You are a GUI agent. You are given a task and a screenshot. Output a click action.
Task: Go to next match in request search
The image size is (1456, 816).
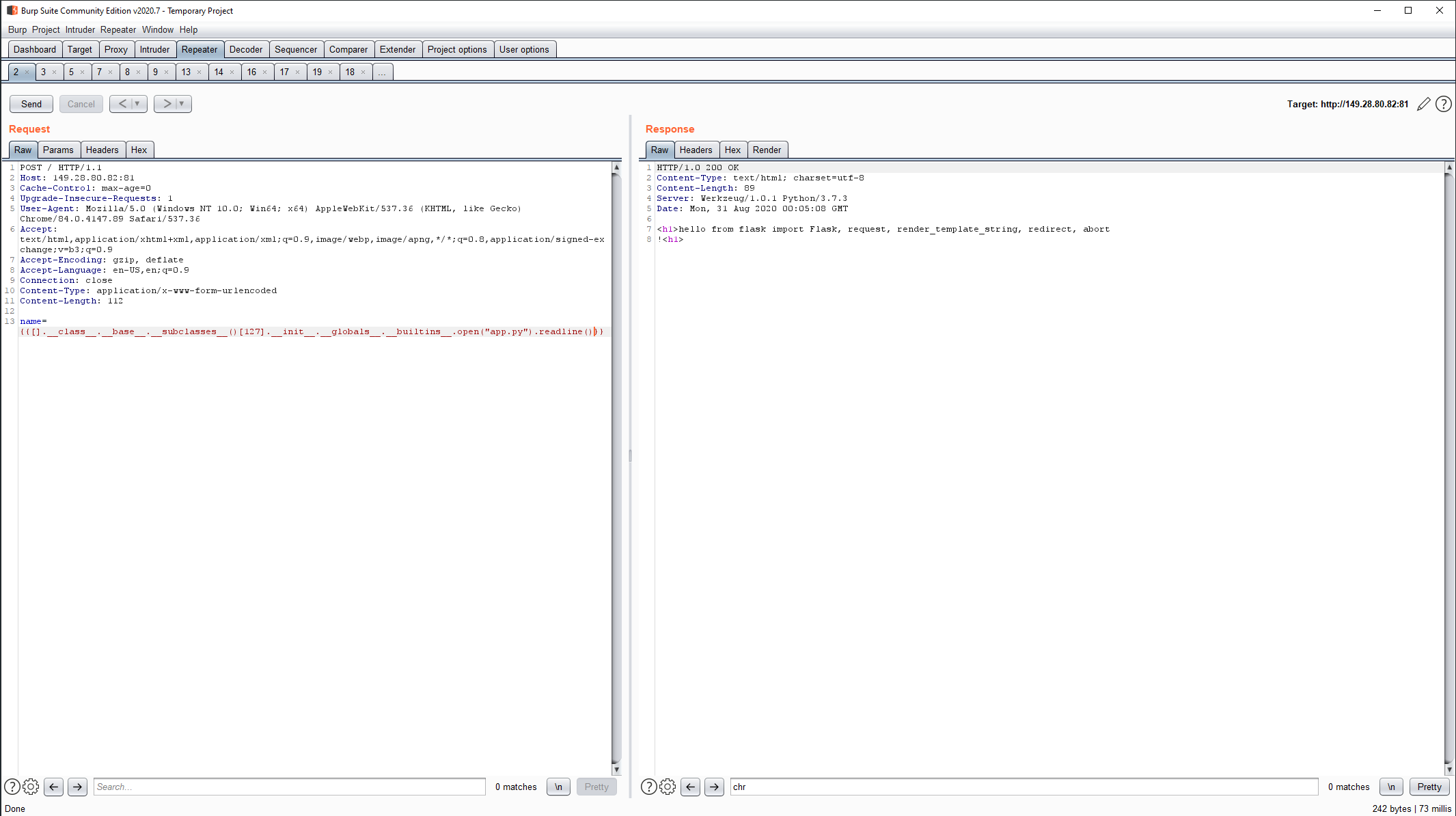[x=77, y=787]
